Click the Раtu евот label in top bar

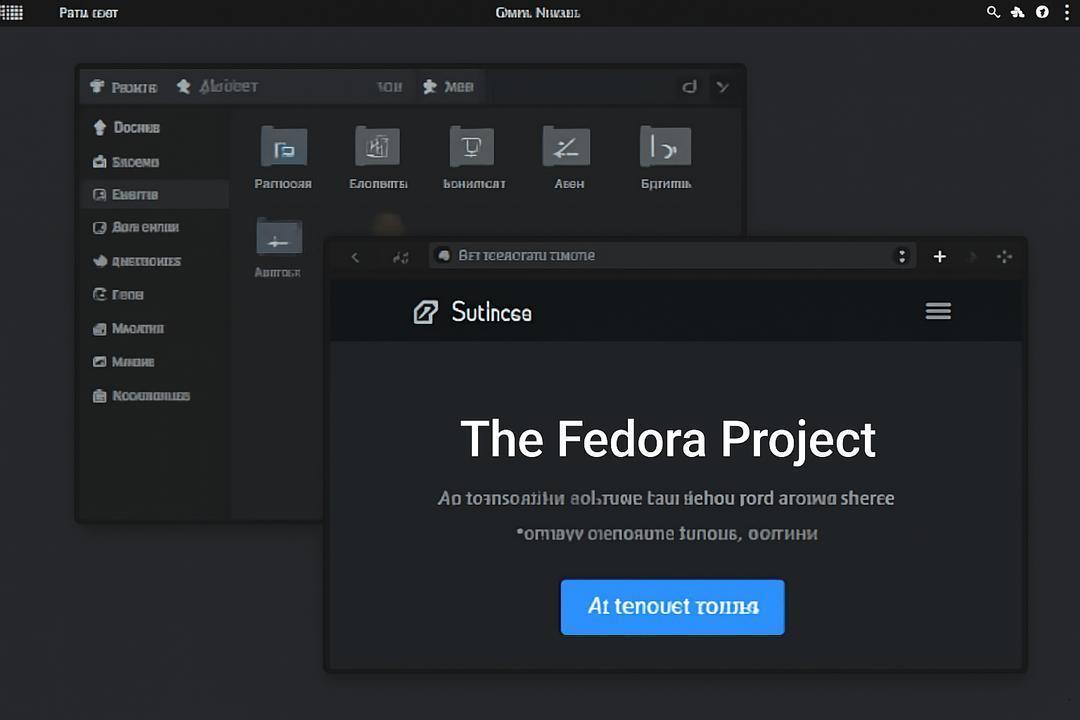point(88,13)
